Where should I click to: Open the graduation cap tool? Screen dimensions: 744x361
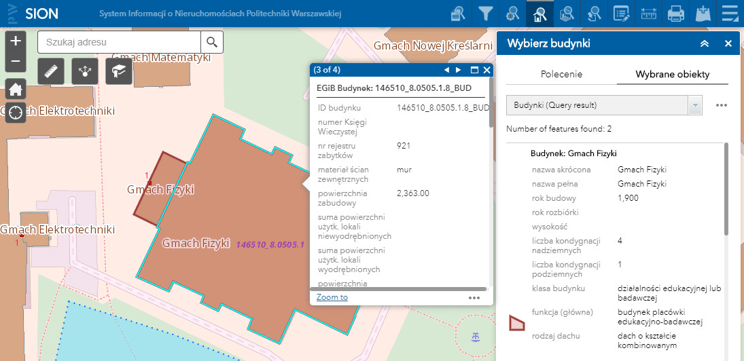pyautogui.click(x=119, y=71)
